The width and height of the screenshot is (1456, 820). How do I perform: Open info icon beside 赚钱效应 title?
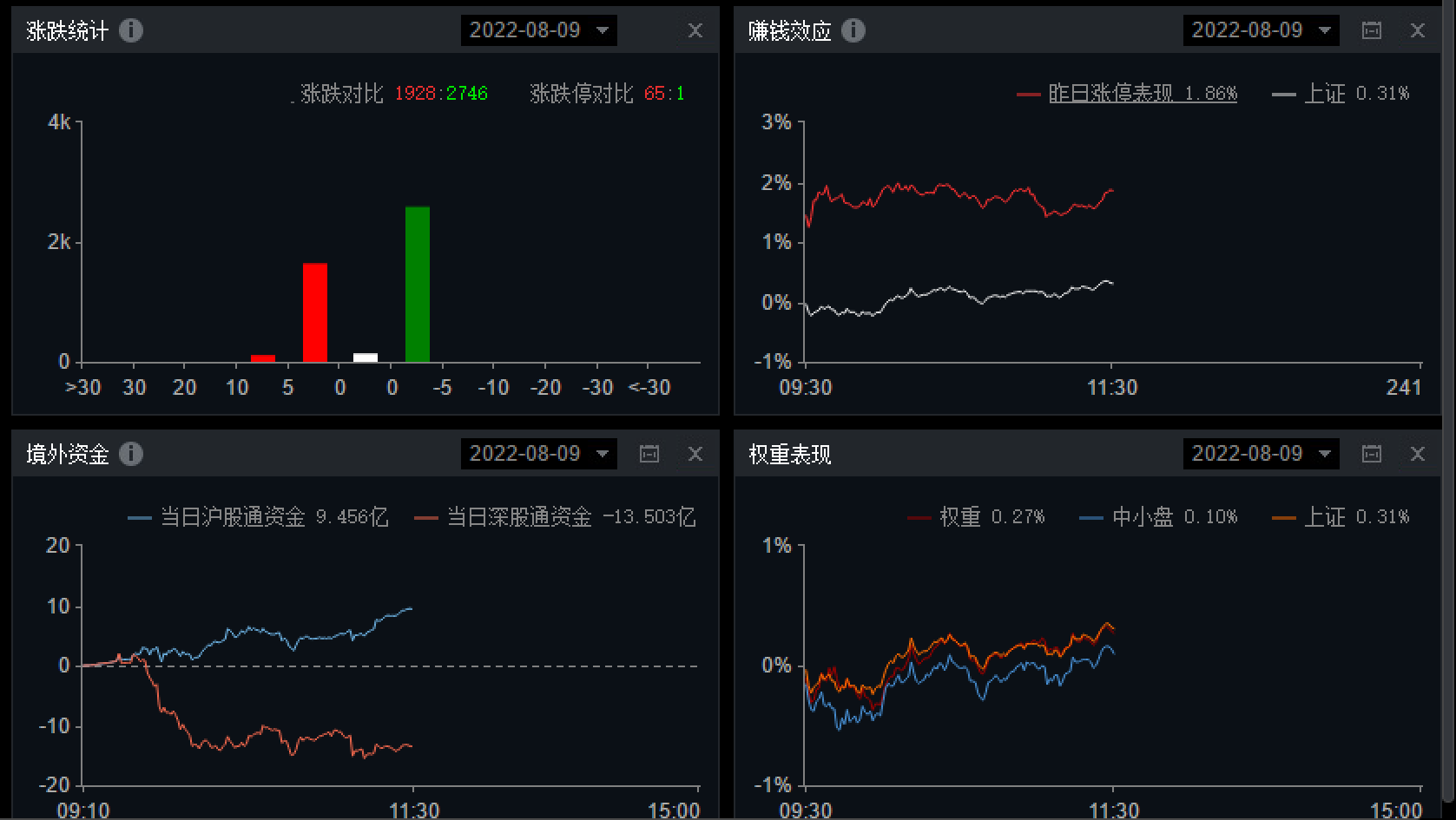[x=853, y=30]
